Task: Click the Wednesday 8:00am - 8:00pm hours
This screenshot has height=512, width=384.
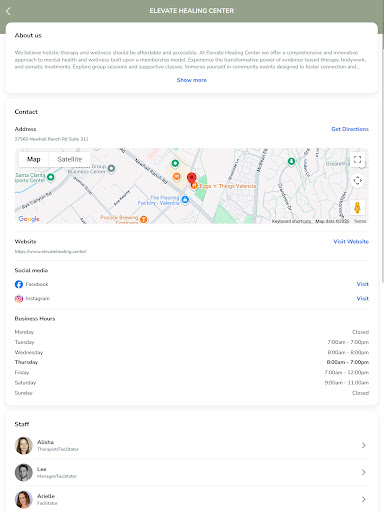Action: [x=348, y=353]
